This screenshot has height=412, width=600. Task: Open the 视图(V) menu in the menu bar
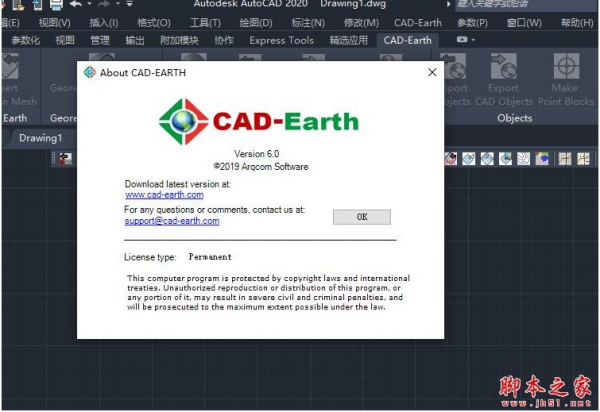click(55, 23)
